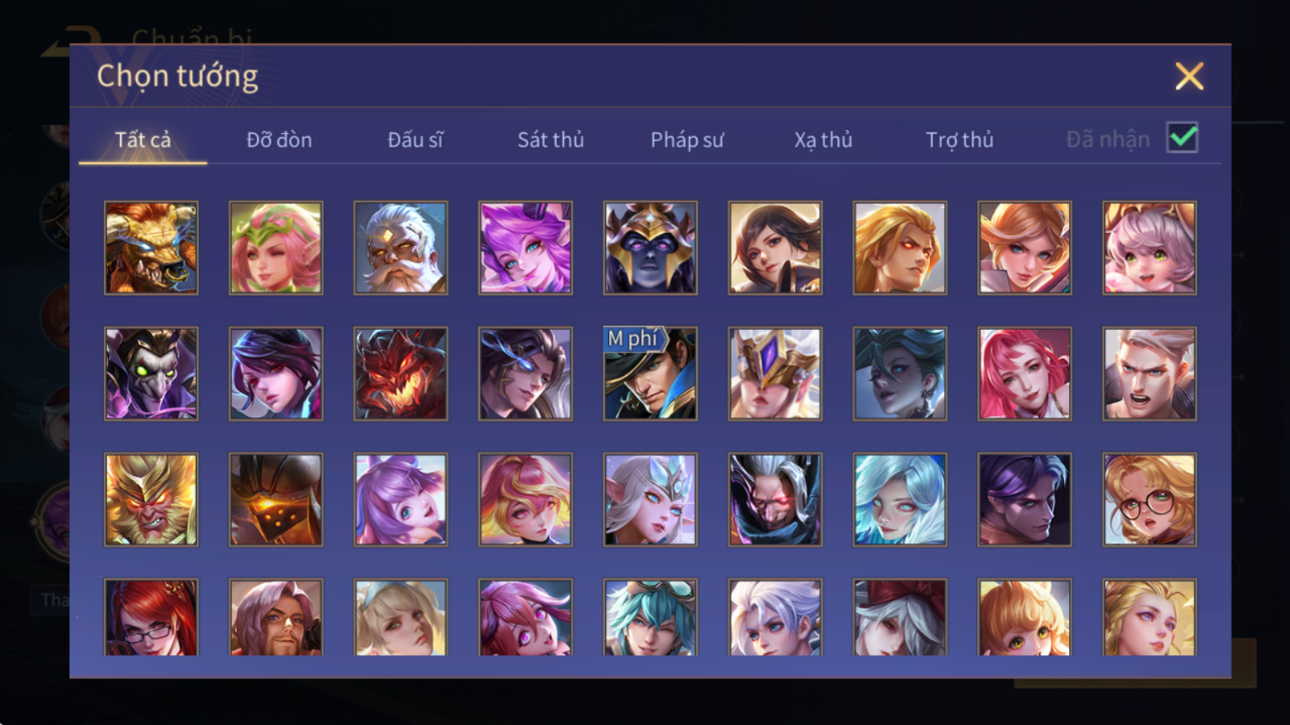The image size is (1290, 725).
Task: Open the 'Sát thủ' tab
Action: 550,140
